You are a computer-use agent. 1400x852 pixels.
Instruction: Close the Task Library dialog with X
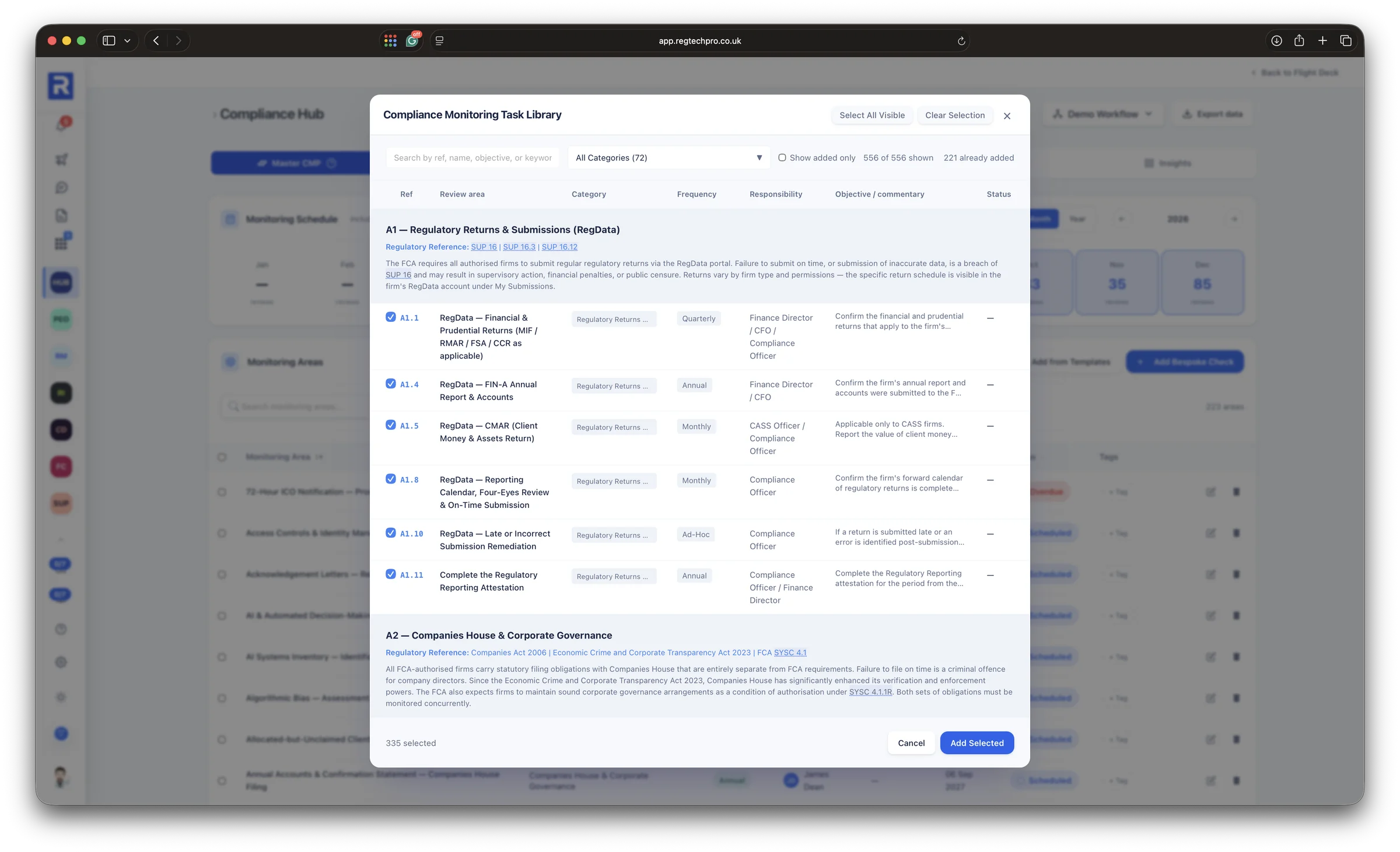(x=1007, y=116)
